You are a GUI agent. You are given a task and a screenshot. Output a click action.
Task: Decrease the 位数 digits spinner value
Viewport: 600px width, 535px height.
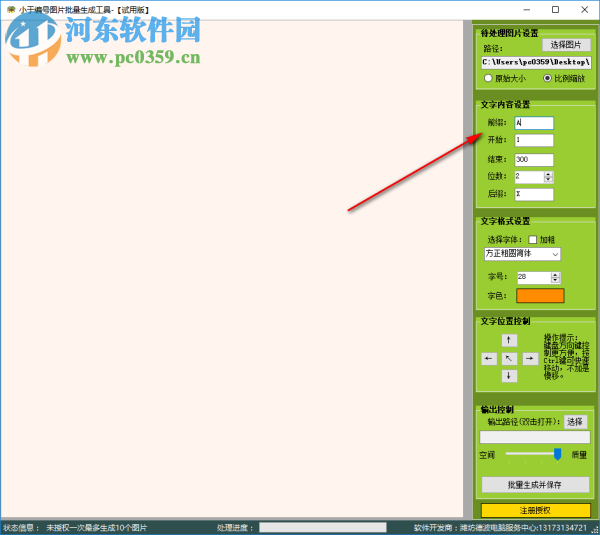click(x=548, y=179)
